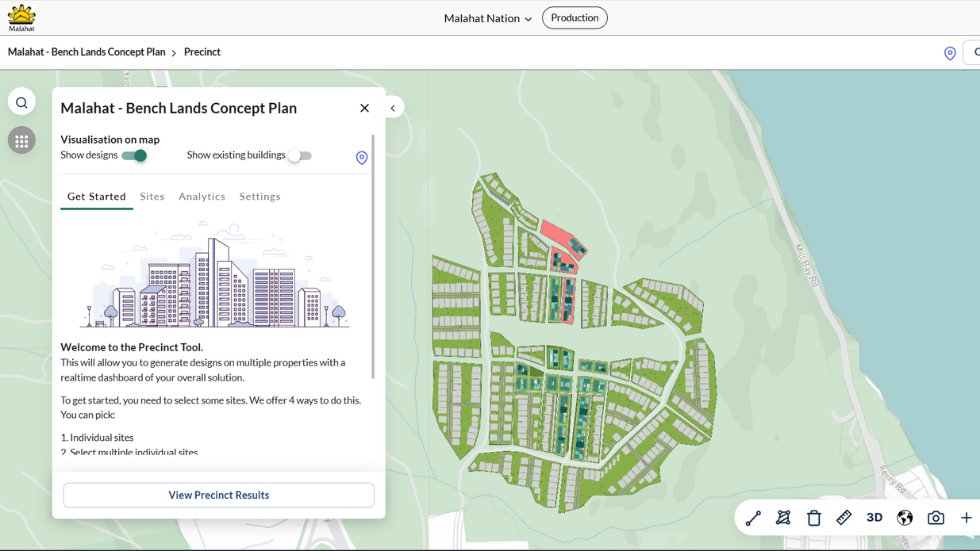Click the Malahat logo in the header
Image resolution: width=980 pixels, height=551 pixels.
point(21,17)
